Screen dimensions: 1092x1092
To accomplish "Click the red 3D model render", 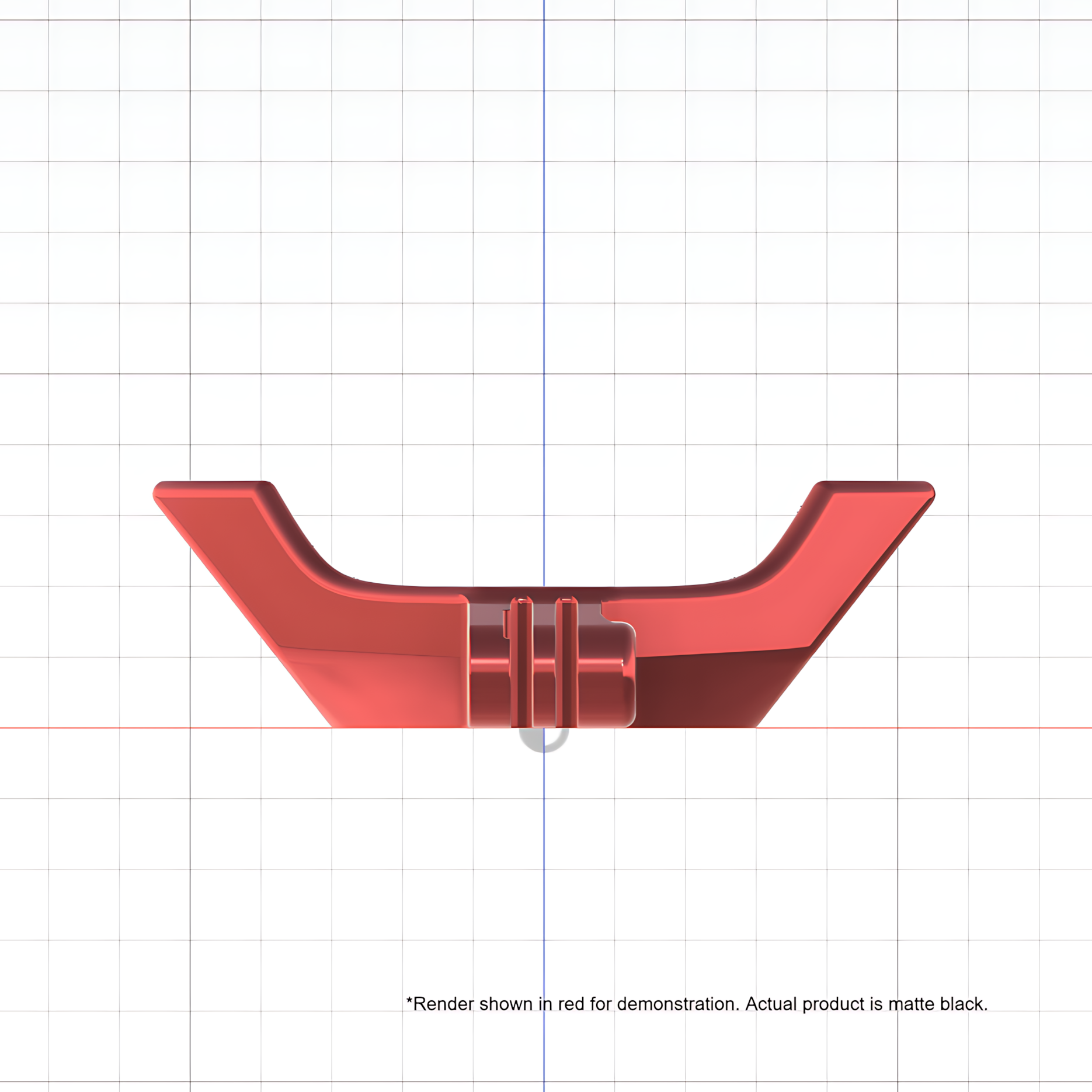I will tap(544, 604).
